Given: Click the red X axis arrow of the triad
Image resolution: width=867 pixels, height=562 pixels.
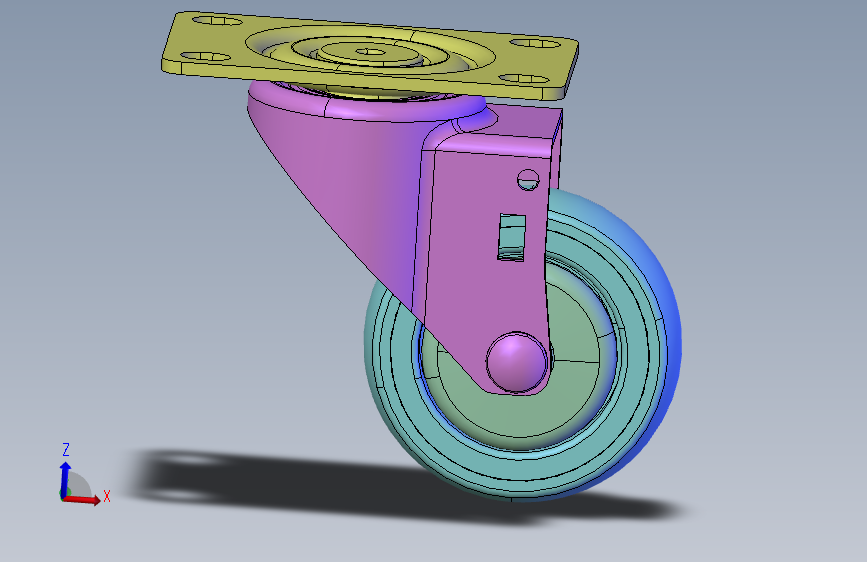Looking at the screenshot, I should [x=82, y=499].
